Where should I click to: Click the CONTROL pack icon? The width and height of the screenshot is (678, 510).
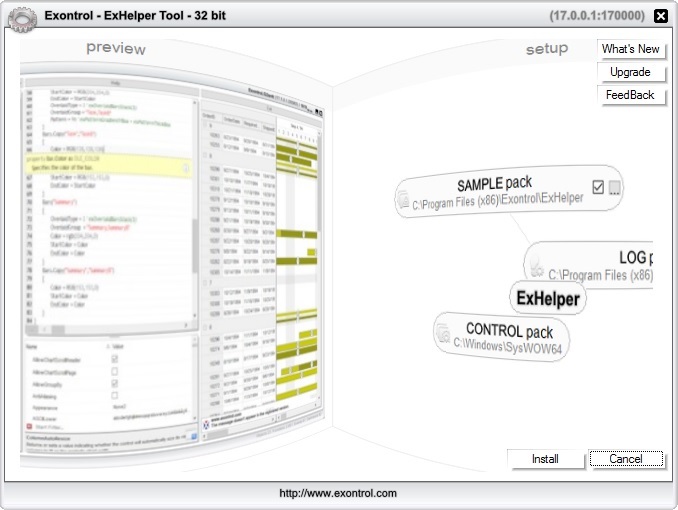[x=443, y=335]
